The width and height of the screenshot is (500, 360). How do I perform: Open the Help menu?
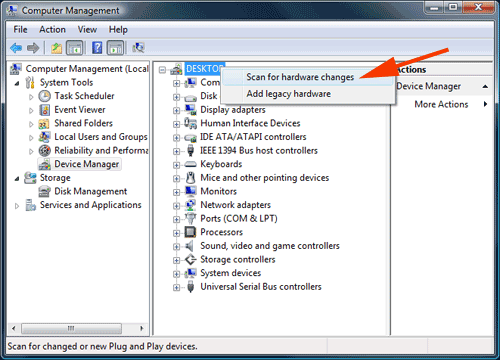118,30
